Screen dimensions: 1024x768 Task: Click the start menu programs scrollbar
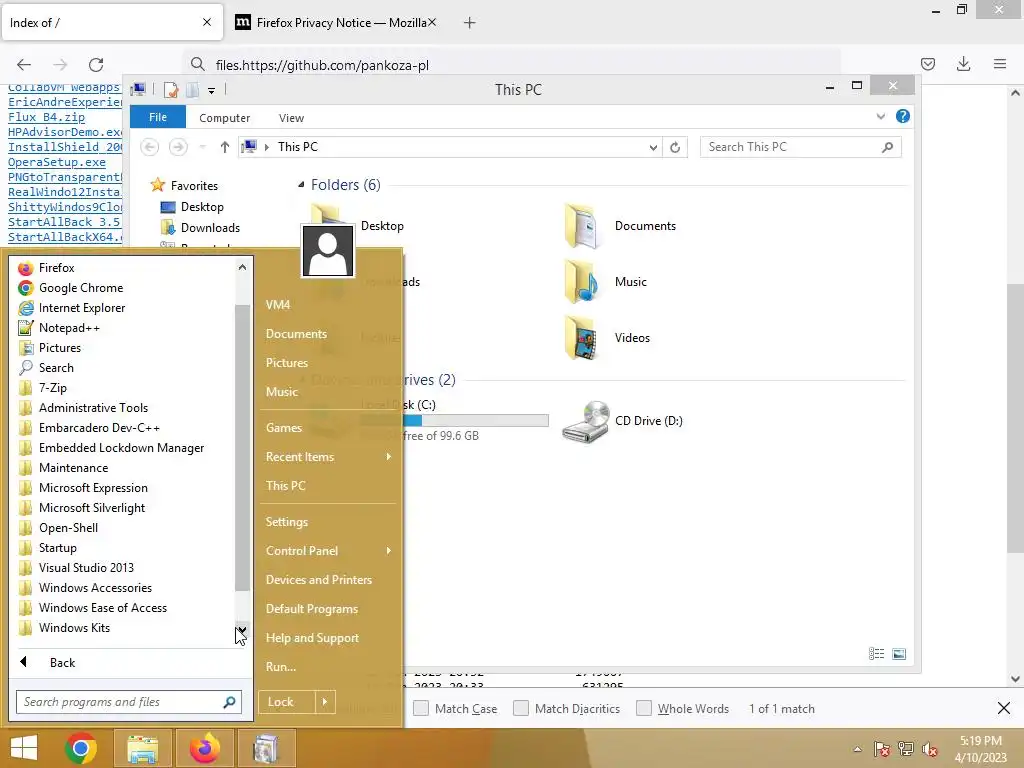pyautogui.click(x=242, y=448)
